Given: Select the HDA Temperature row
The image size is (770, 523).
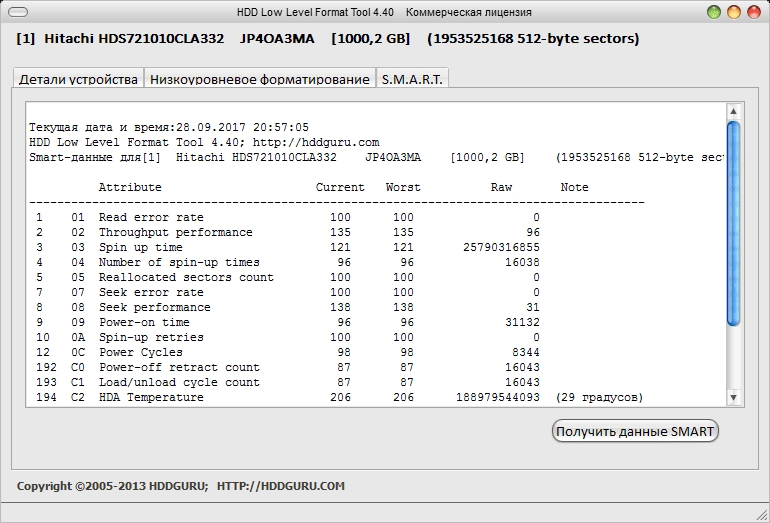Looking at the screenshot, I should 339,397.
